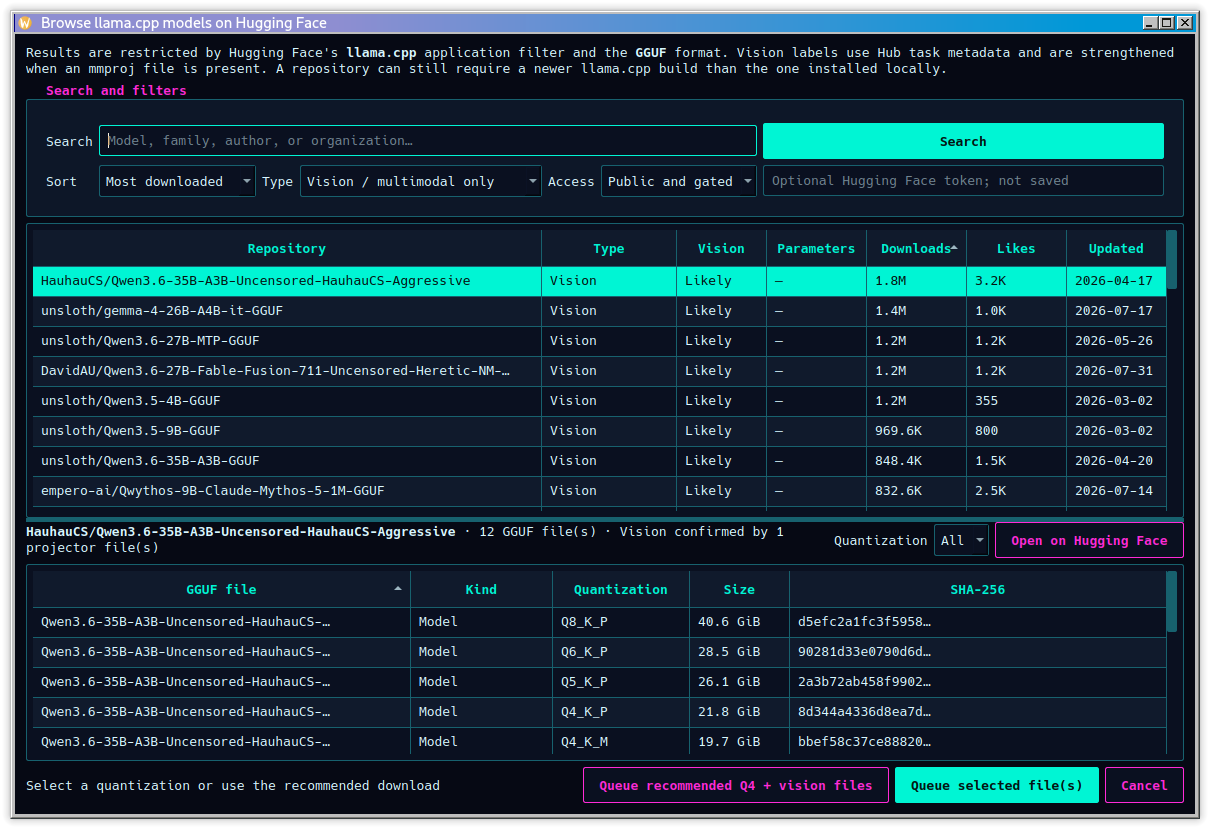Open the Quantization 'All' dropdown
Image resolution: width=1210 pixels, height=829 pixels.
pyautogui.click(x=961, y=540)
